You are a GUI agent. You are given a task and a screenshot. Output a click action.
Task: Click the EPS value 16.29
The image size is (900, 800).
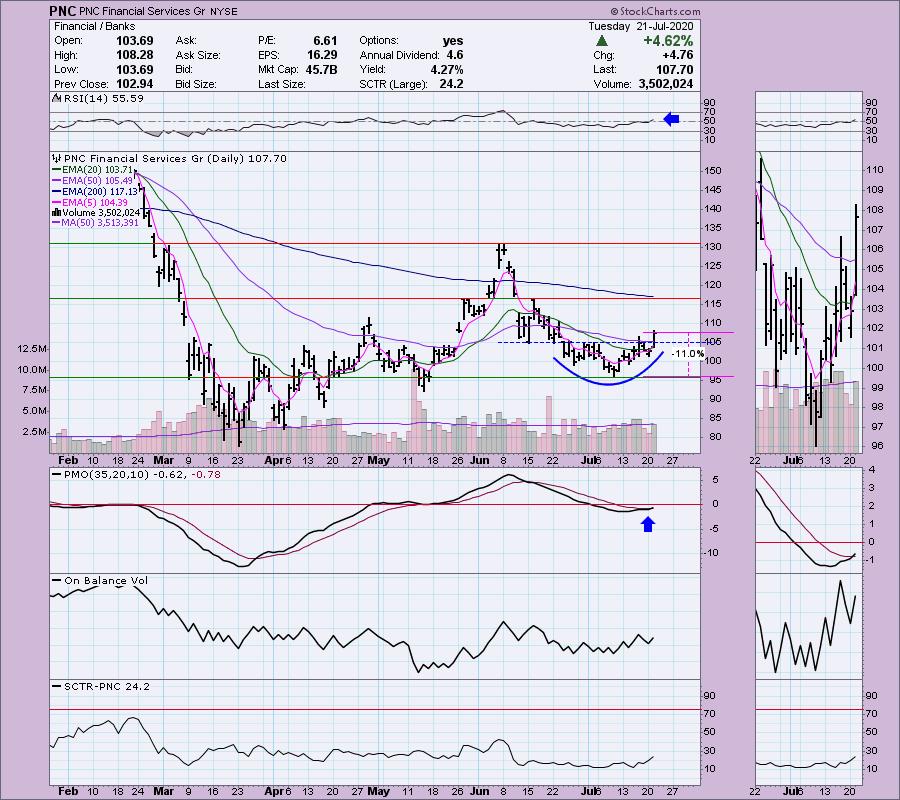322,55
